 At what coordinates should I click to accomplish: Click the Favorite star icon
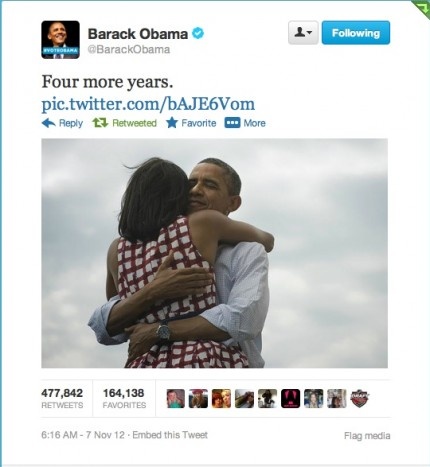pyautogui.click(x=172, y=123)
